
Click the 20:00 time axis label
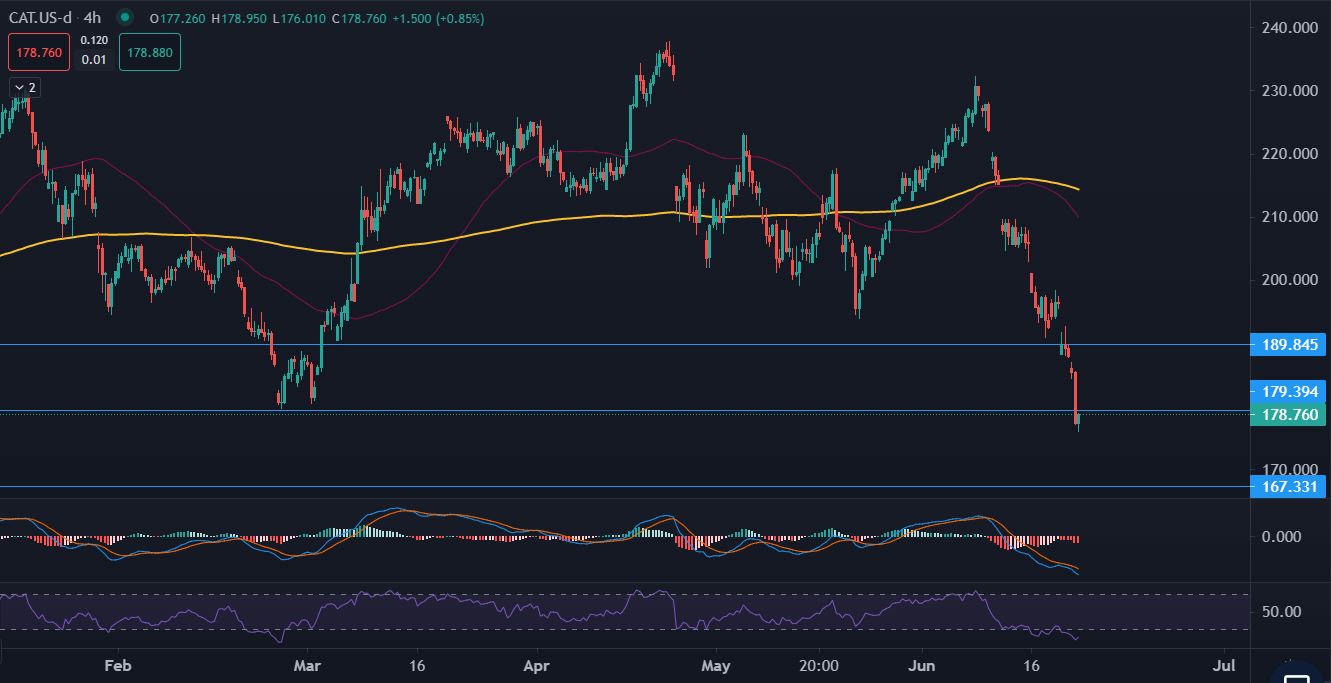818,665
